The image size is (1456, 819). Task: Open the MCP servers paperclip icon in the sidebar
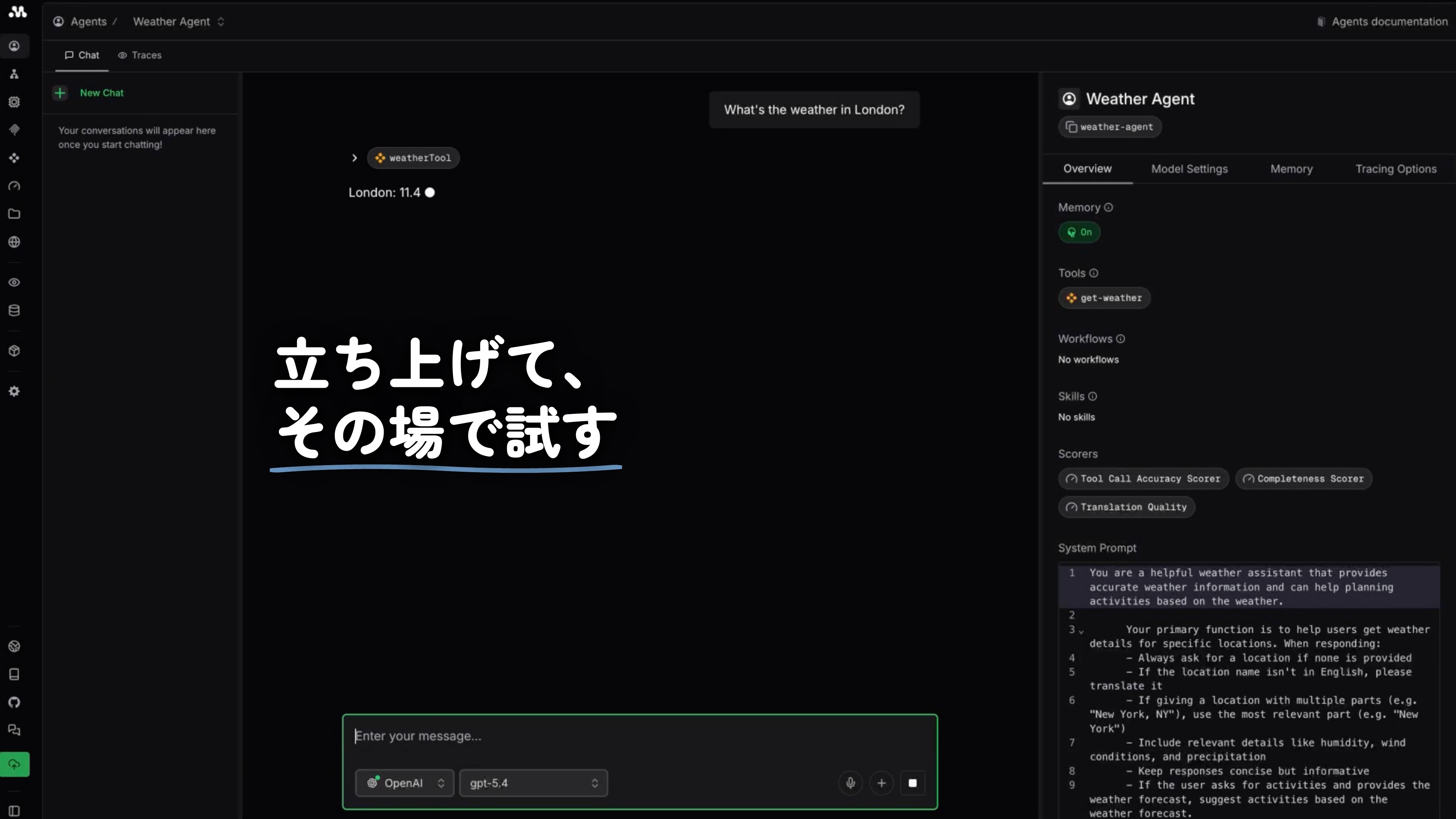[x=14, y=130]
